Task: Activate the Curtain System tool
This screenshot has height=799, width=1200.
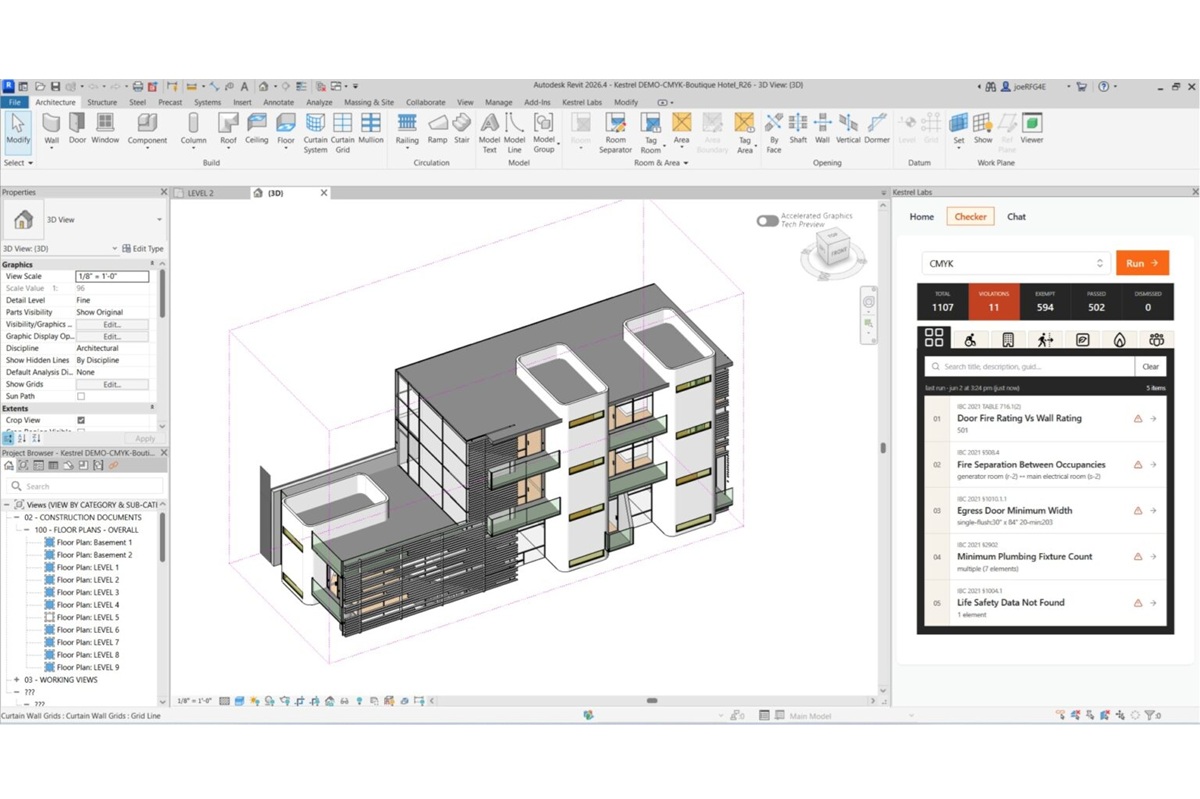Action: coord(315,132)
